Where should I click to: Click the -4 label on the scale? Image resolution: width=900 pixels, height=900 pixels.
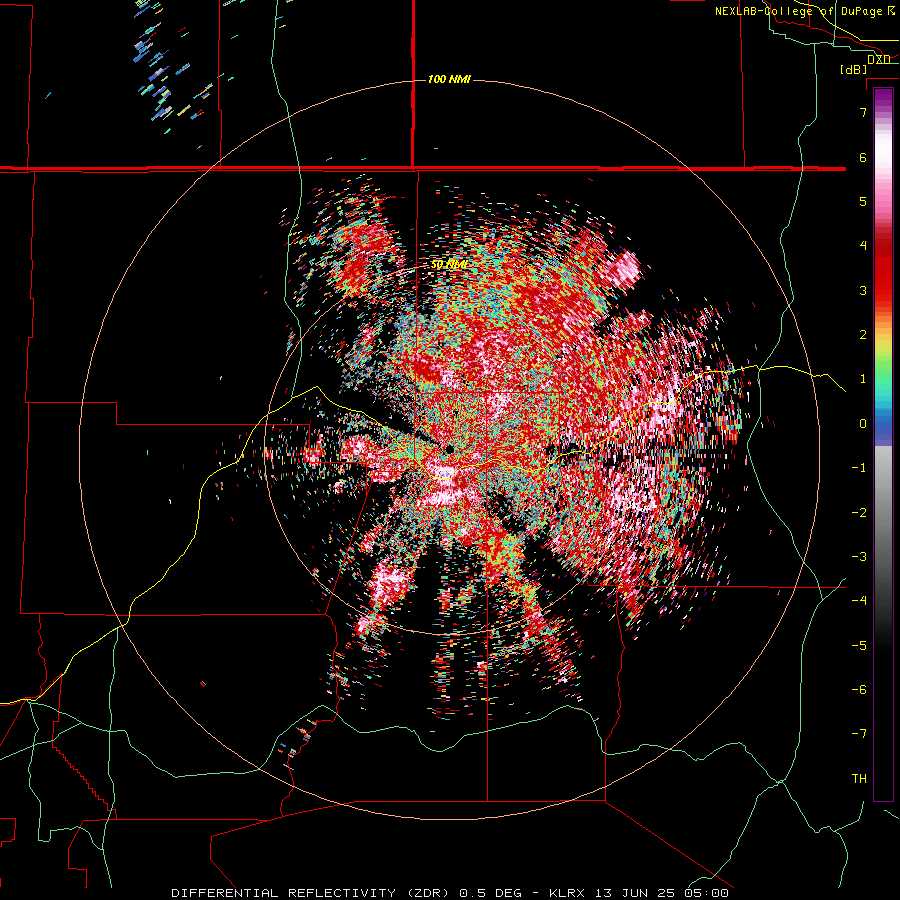(859, 601)
